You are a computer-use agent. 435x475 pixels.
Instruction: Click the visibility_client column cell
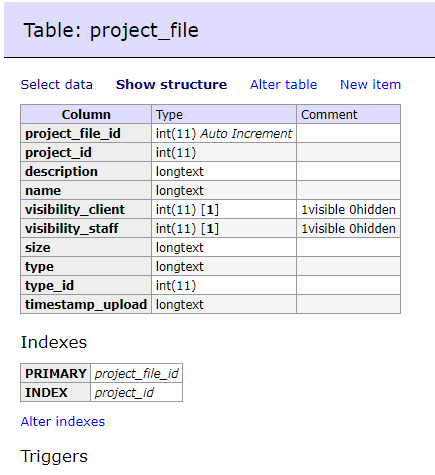[x=86, y=210]
